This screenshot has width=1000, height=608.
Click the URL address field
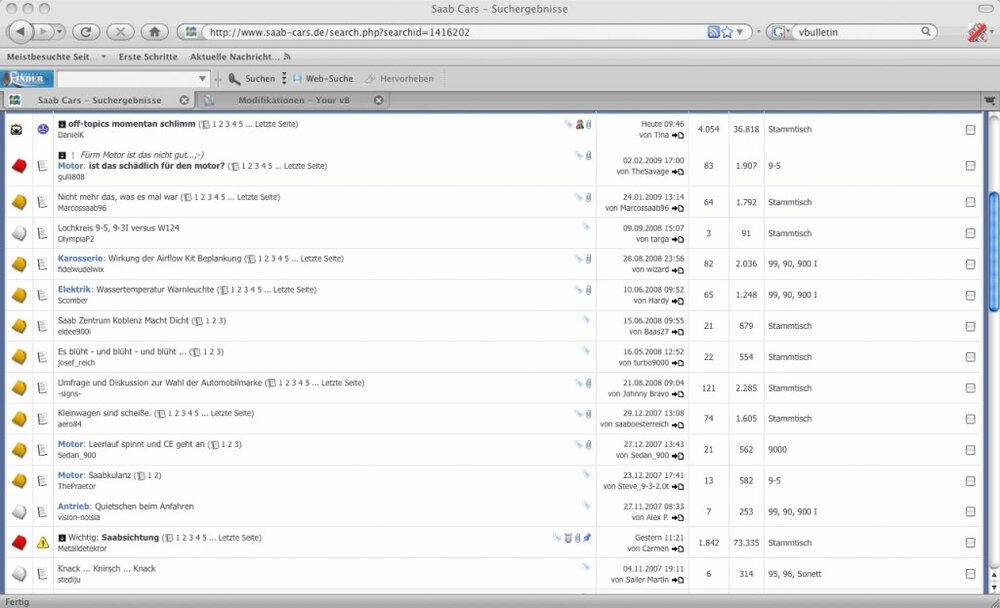(456, 32)
